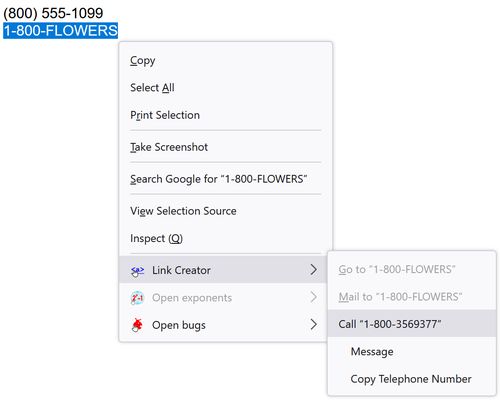Click the Open bugs ladybug icon
500x400 pixels.
click(x=137, y=325)
